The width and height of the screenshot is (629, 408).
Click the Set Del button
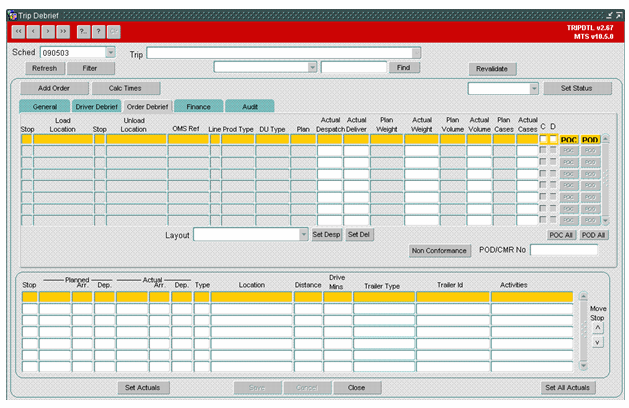point(359,234)
